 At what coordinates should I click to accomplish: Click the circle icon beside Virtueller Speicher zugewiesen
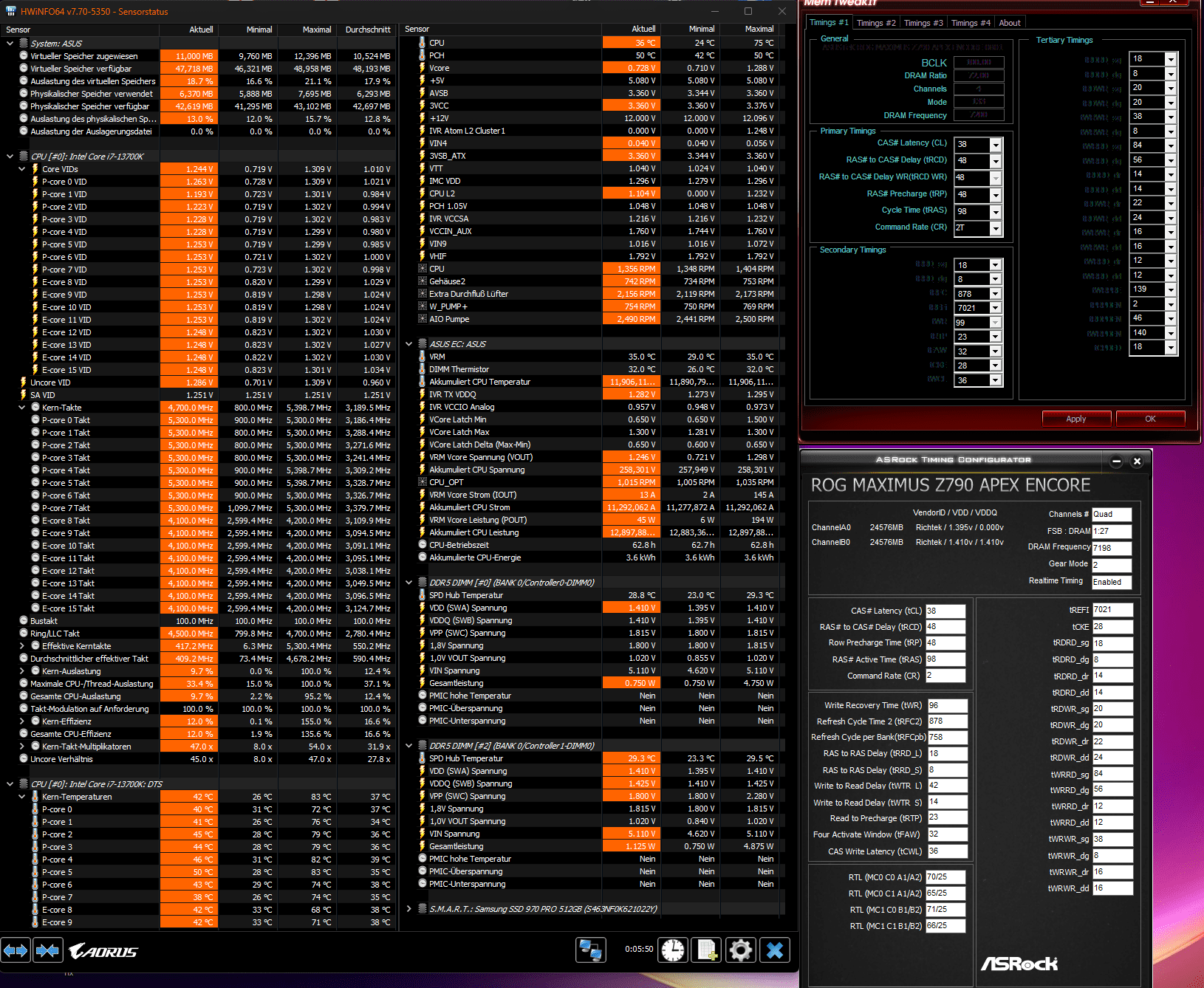pyautogui.click(x=23, y=56)
